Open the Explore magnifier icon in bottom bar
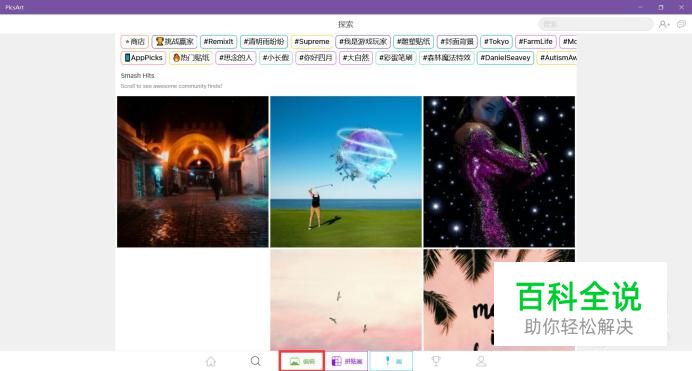 pyautogui.click(x=256, y=361)
